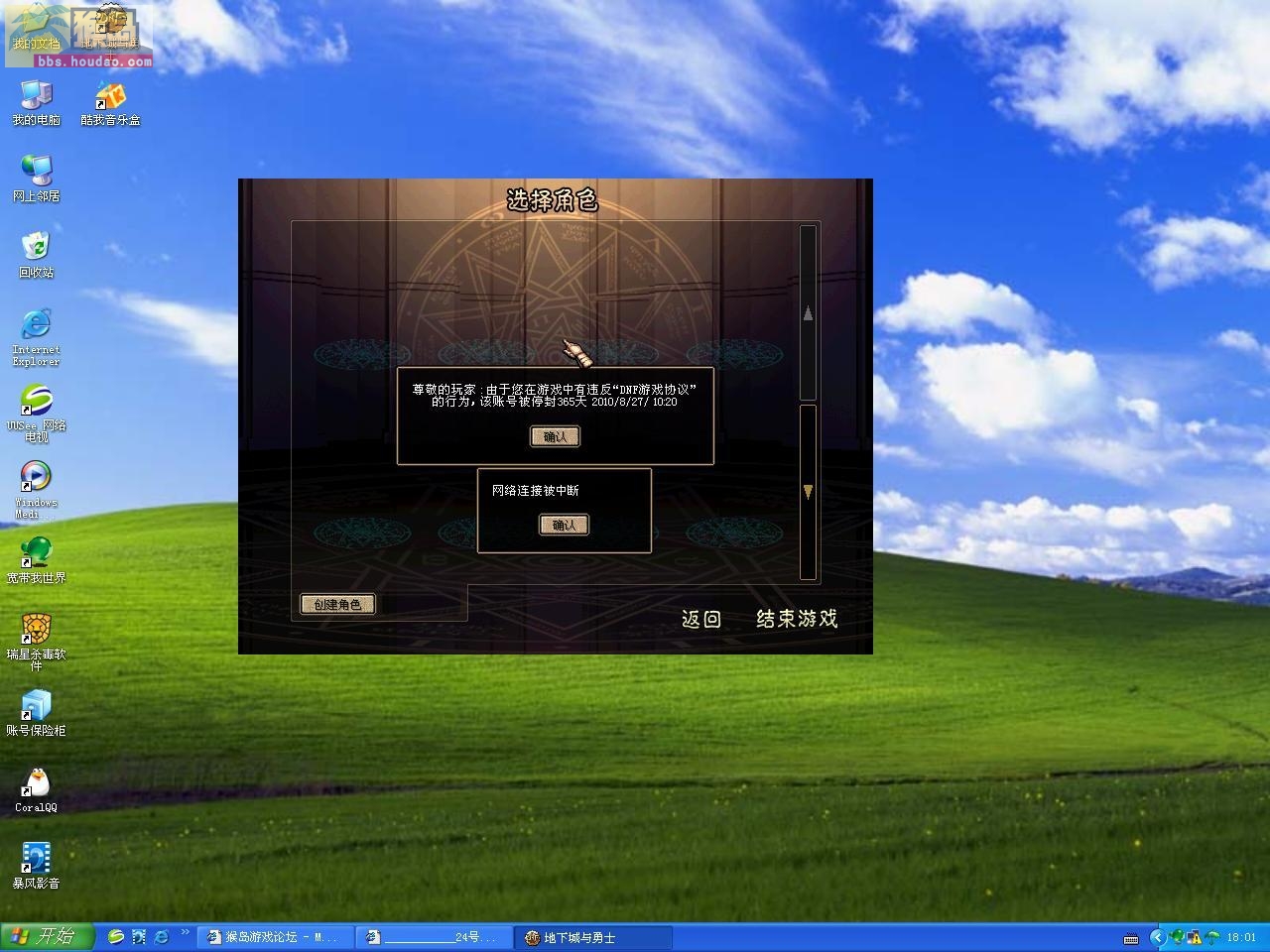Click the character list scroll-up arrow
Screen dimensions: 1270x952
coord(808,313)
